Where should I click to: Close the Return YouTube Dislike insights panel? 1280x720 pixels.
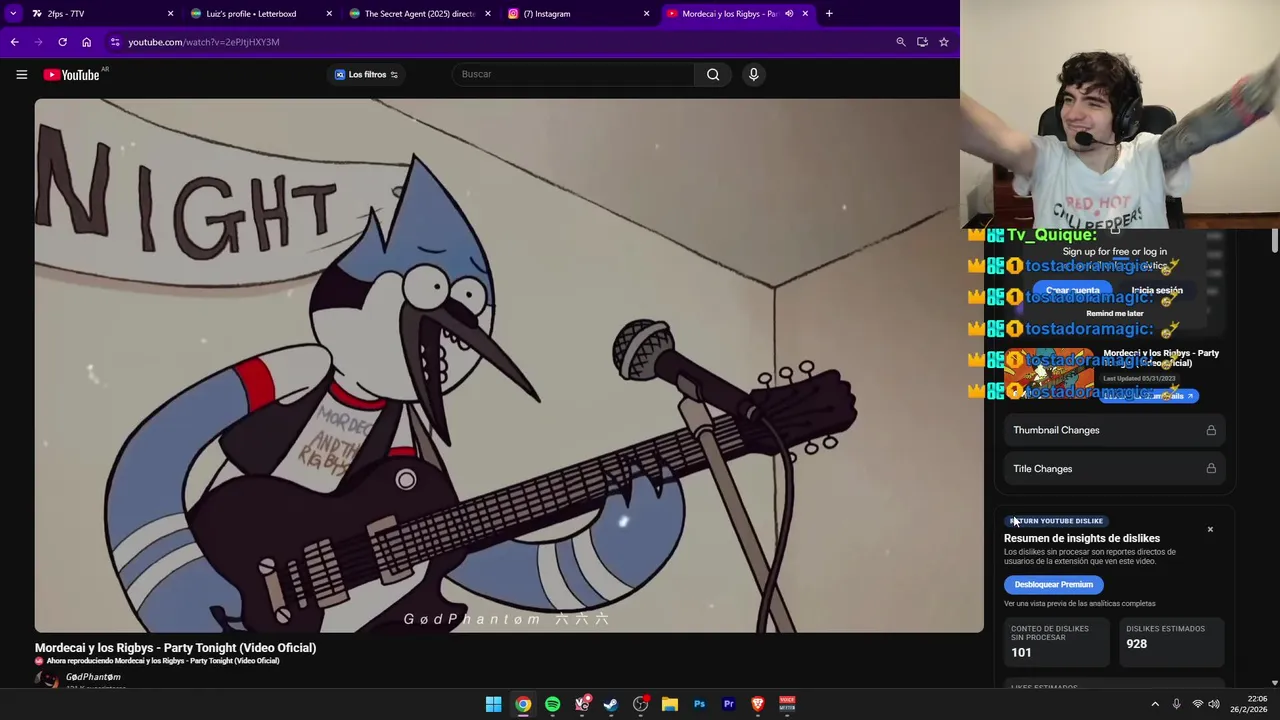click(1210, 529)
